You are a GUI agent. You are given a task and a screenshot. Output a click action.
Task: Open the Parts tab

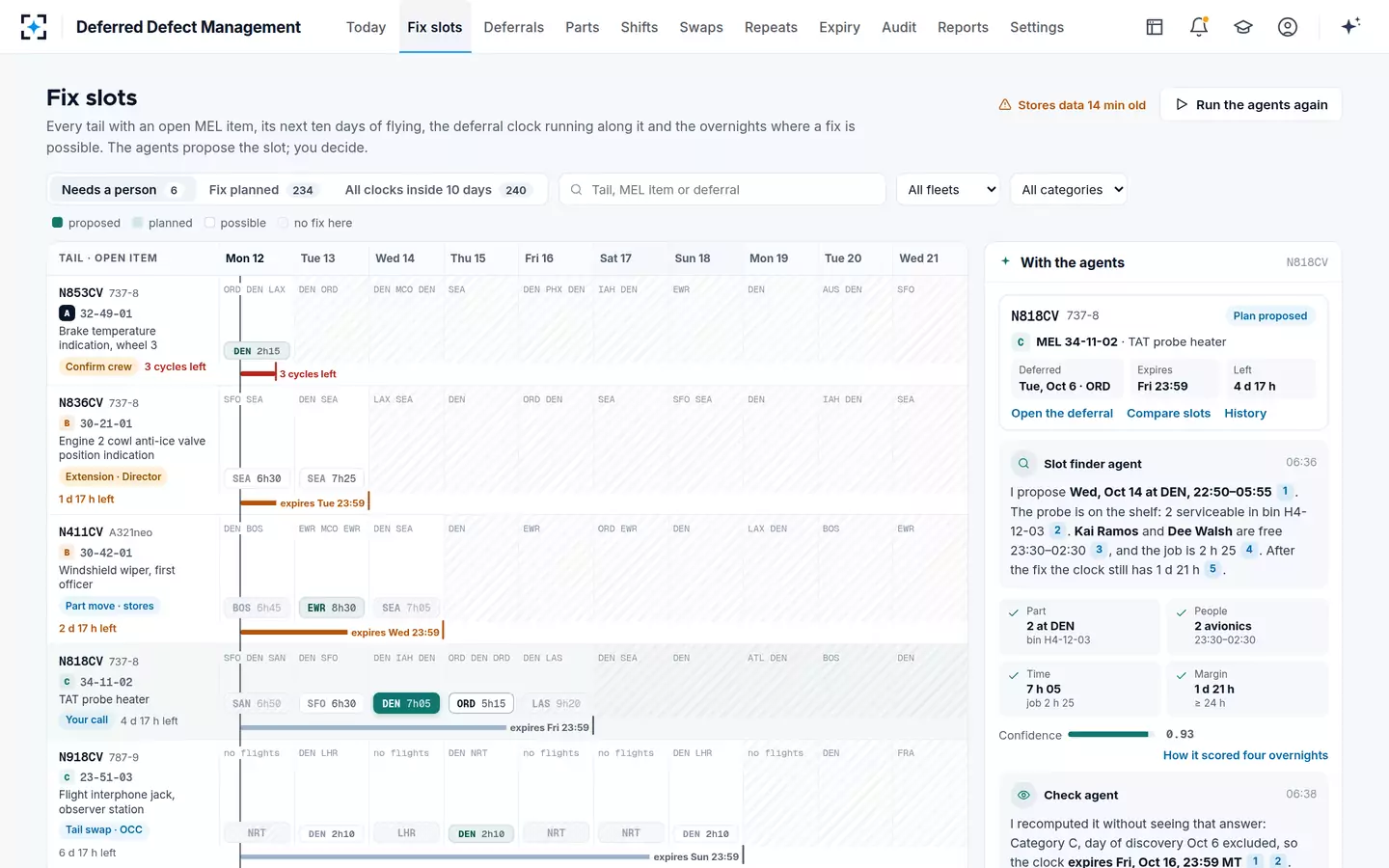pos(583,27)
